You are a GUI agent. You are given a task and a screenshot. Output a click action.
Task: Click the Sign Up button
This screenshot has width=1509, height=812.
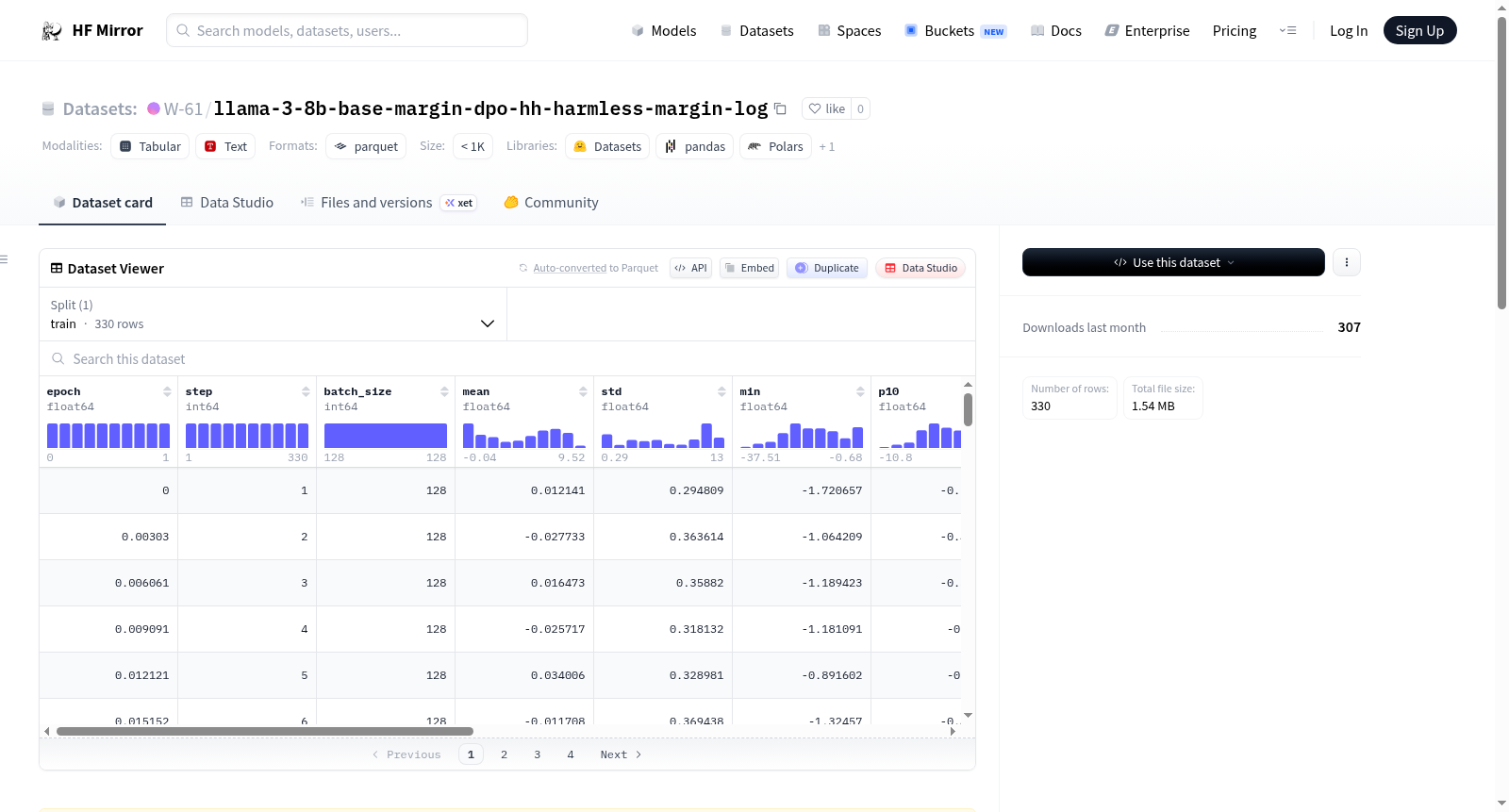pyautogui.click(x=1420, y=31)
